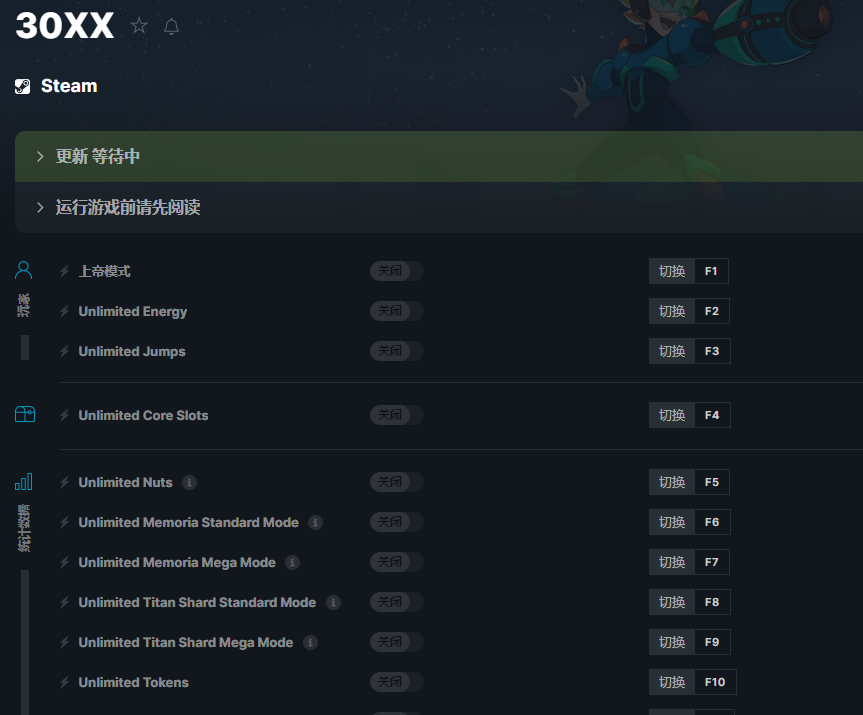This screenshot has height=715, width=863.
Task: Click 切换 button for F9 hotkey
Action: (672, 642)
